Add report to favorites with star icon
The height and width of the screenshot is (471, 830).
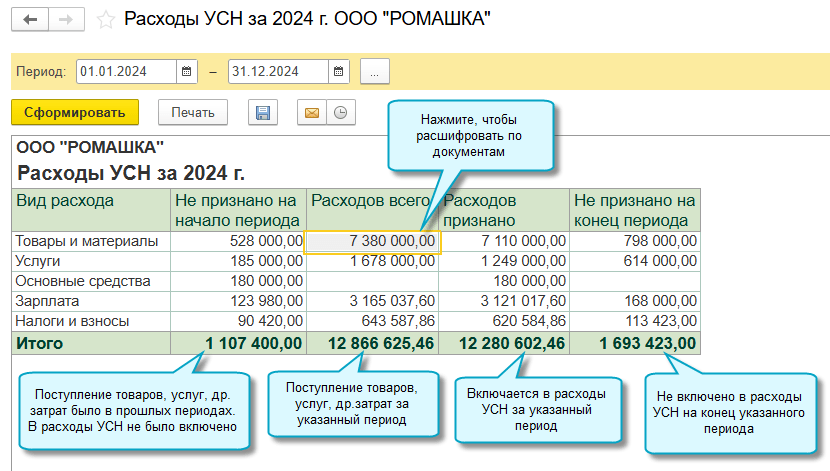pyautogui.click(x=106, y=19)
